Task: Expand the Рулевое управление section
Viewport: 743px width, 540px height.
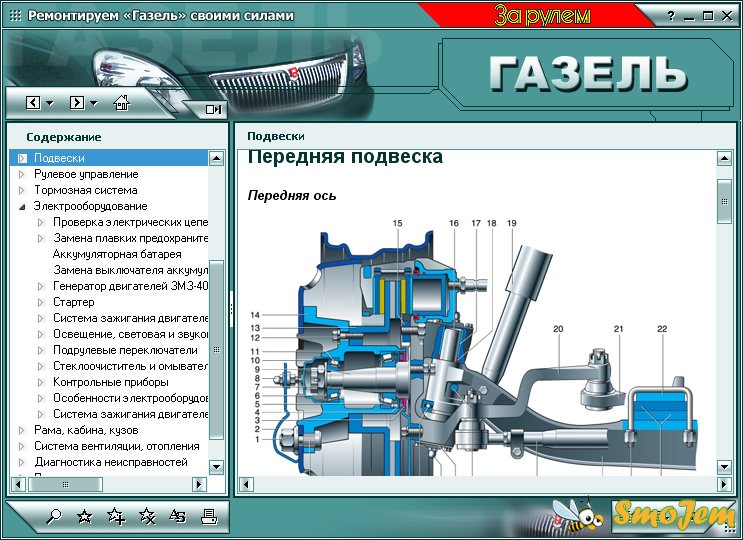Action: [21, 174]
